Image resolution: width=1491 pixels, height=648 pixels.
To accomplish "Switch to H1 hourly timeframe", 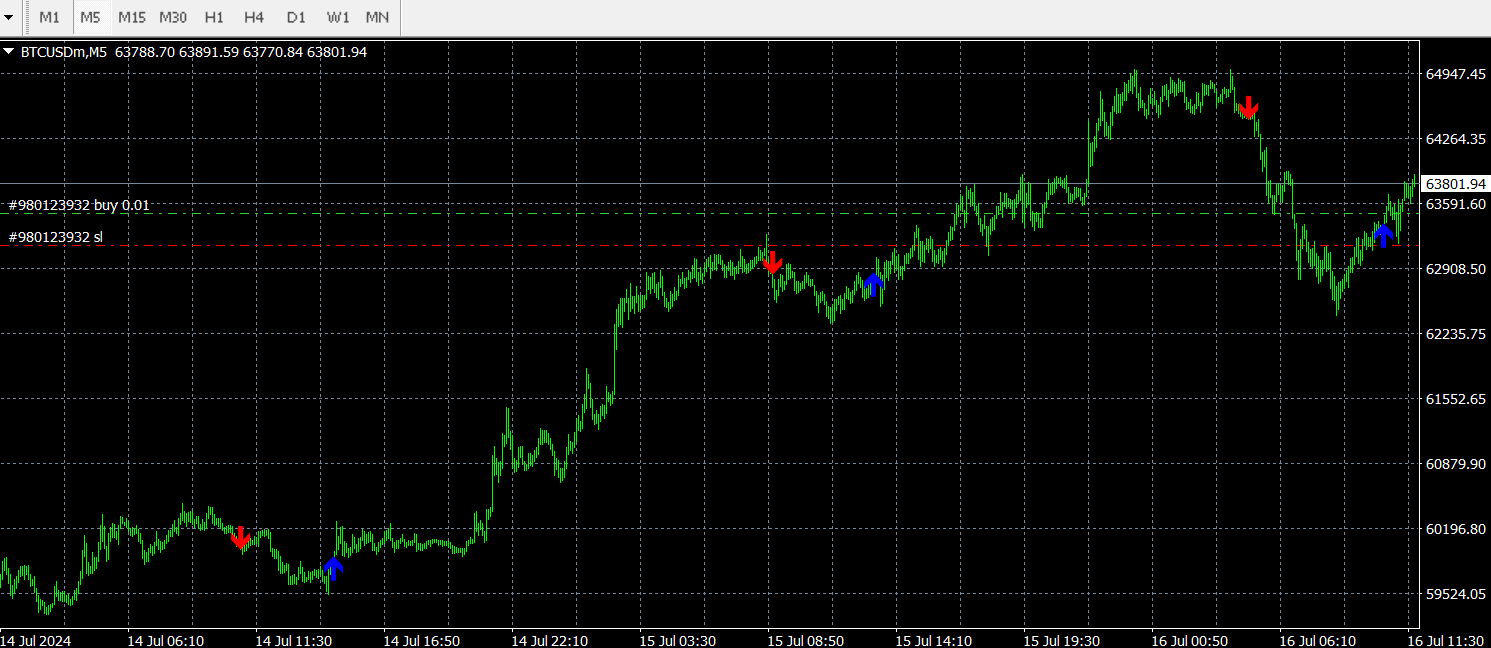I will point(213,17).
